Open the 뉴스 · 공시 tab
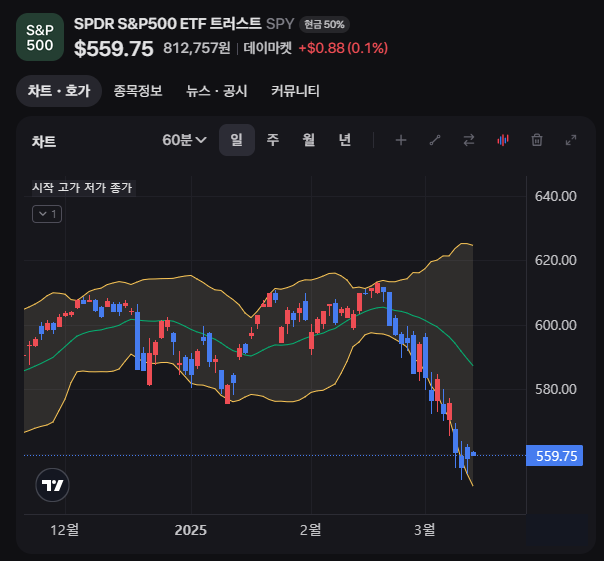Image resolution: width=604 pixels, height=561 pixels. pyautogui.click(x=216, y=91)
